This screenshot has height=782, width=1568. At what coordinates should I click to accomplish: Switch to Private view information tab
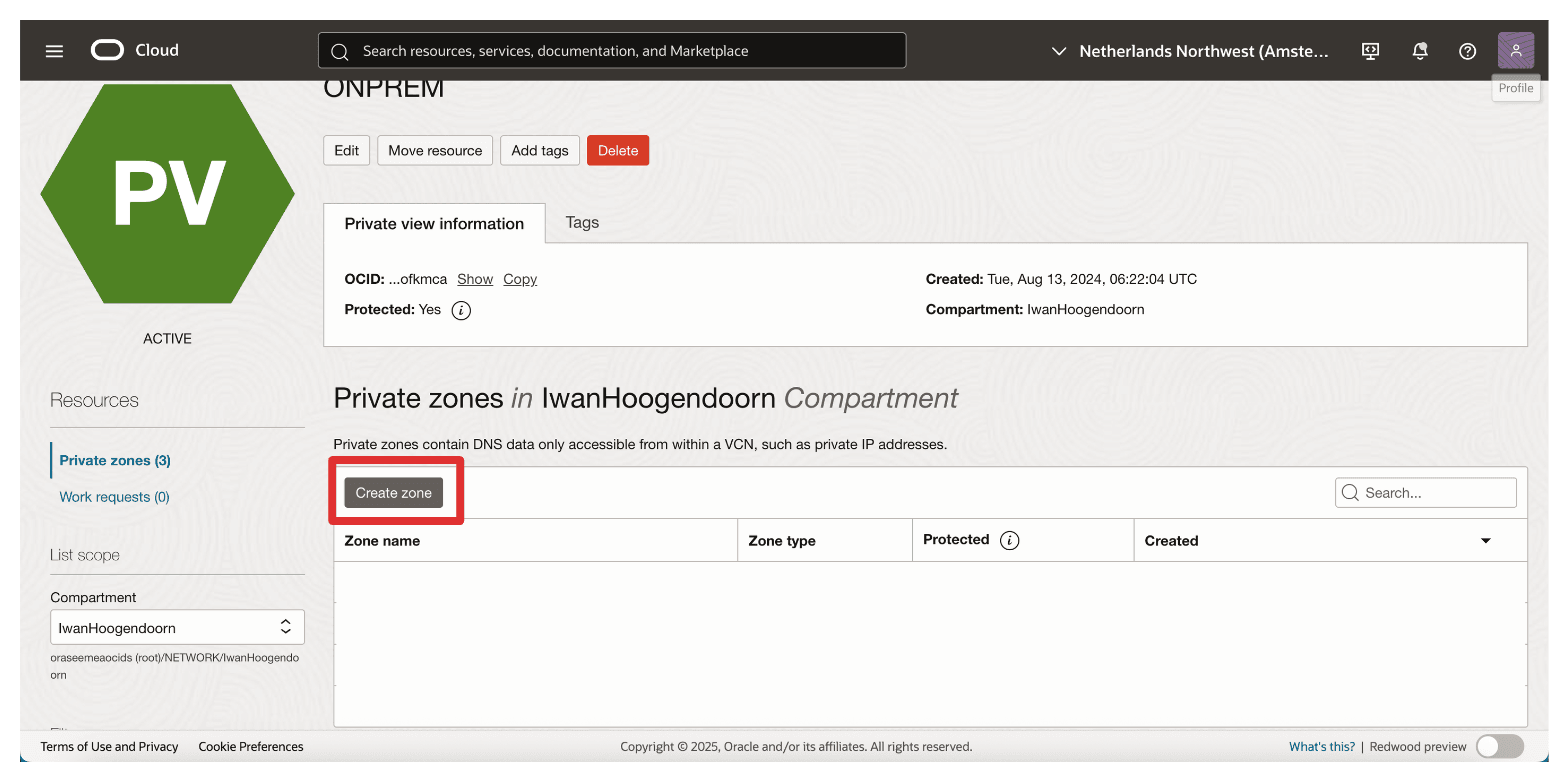[x=434, y=224]
